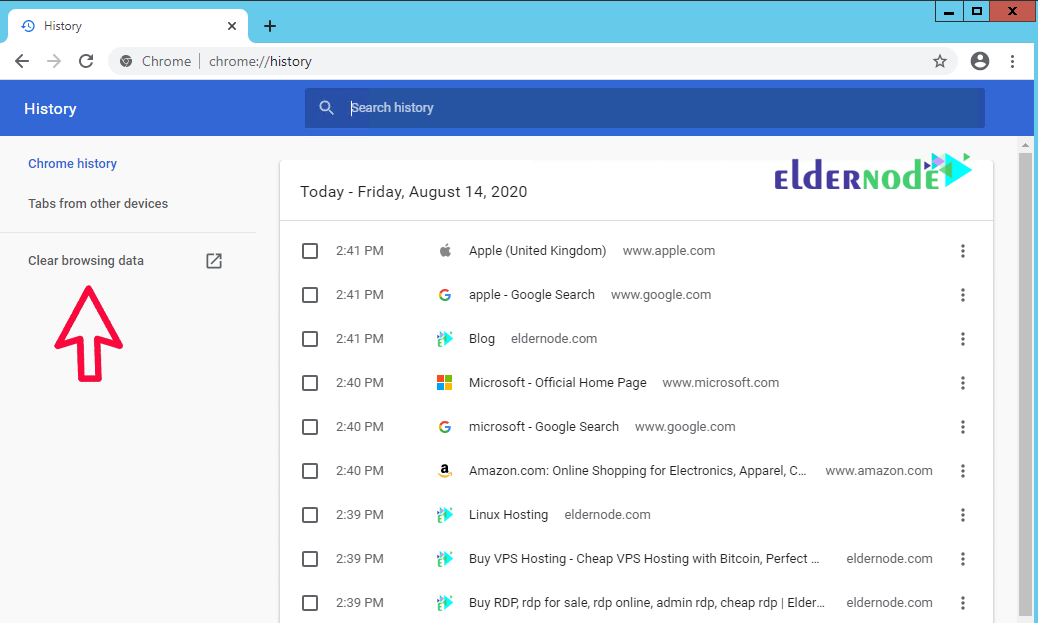Click the History heading in blue header
This screenshot has height=623, width=1038.
[x=50, y=109]
